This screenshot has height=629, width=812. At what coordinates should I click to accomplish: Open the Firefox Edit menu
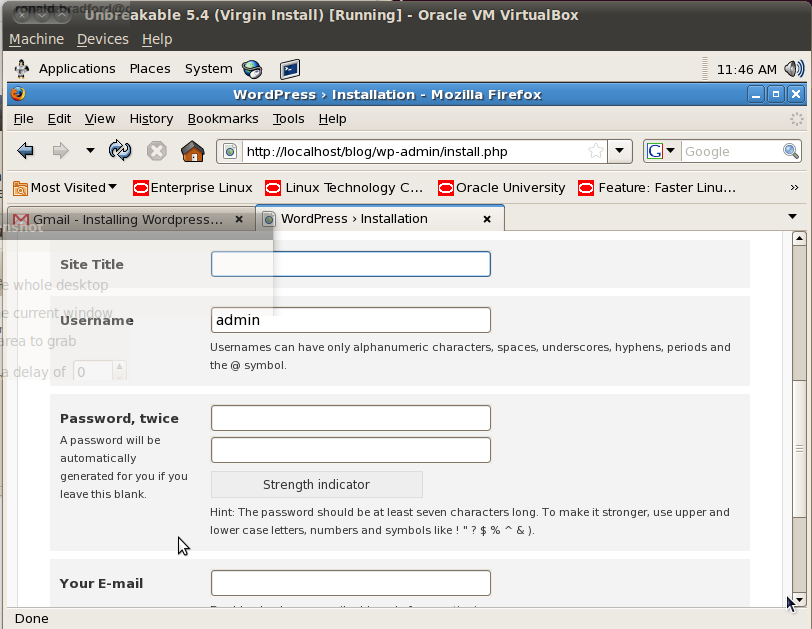pos(59,119)
